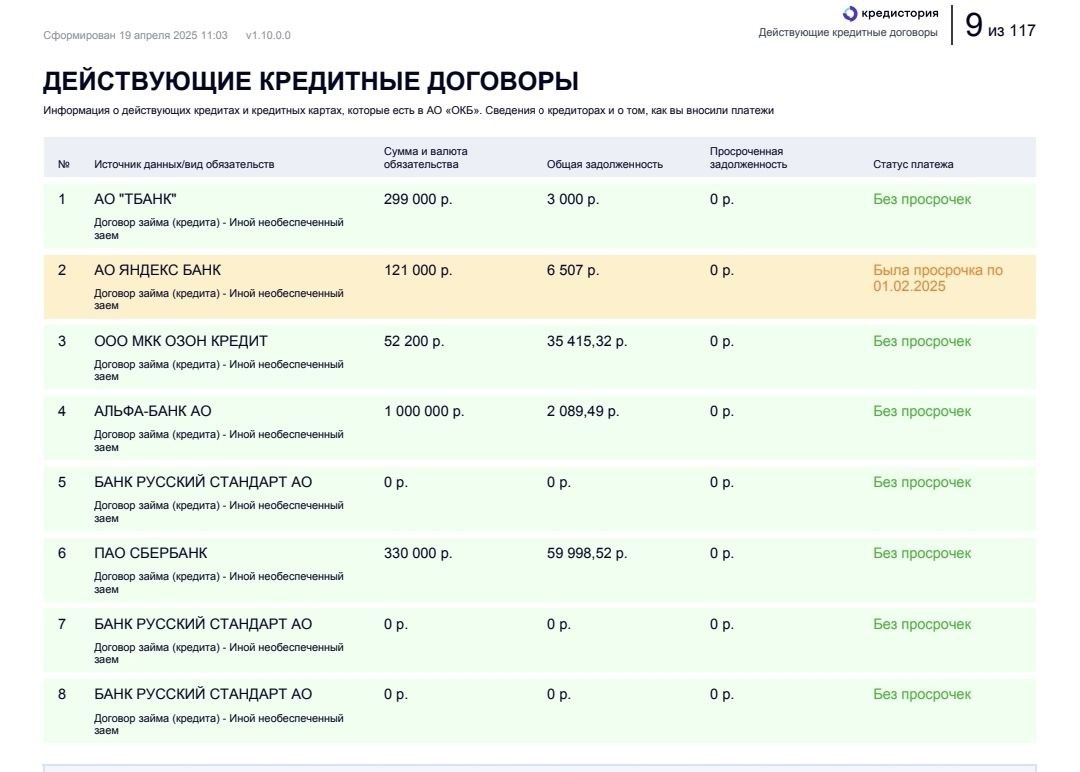Click the 3 000 р. total debt
Image resolution: width=1080 pixels, height=772 pixels.
572,199
